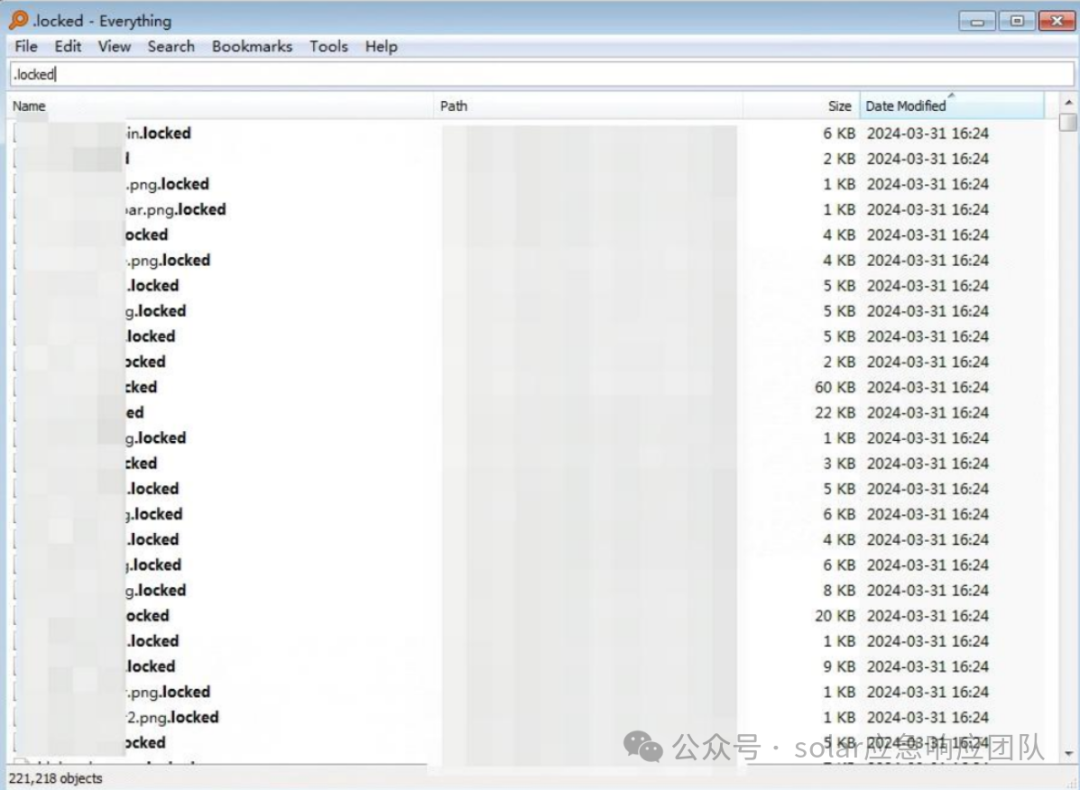Image resolution: width=1080 pixels, height=790 pixels.
Task: Grab the vertical scrollbar thumb
Action: [x=1068, y=123]
